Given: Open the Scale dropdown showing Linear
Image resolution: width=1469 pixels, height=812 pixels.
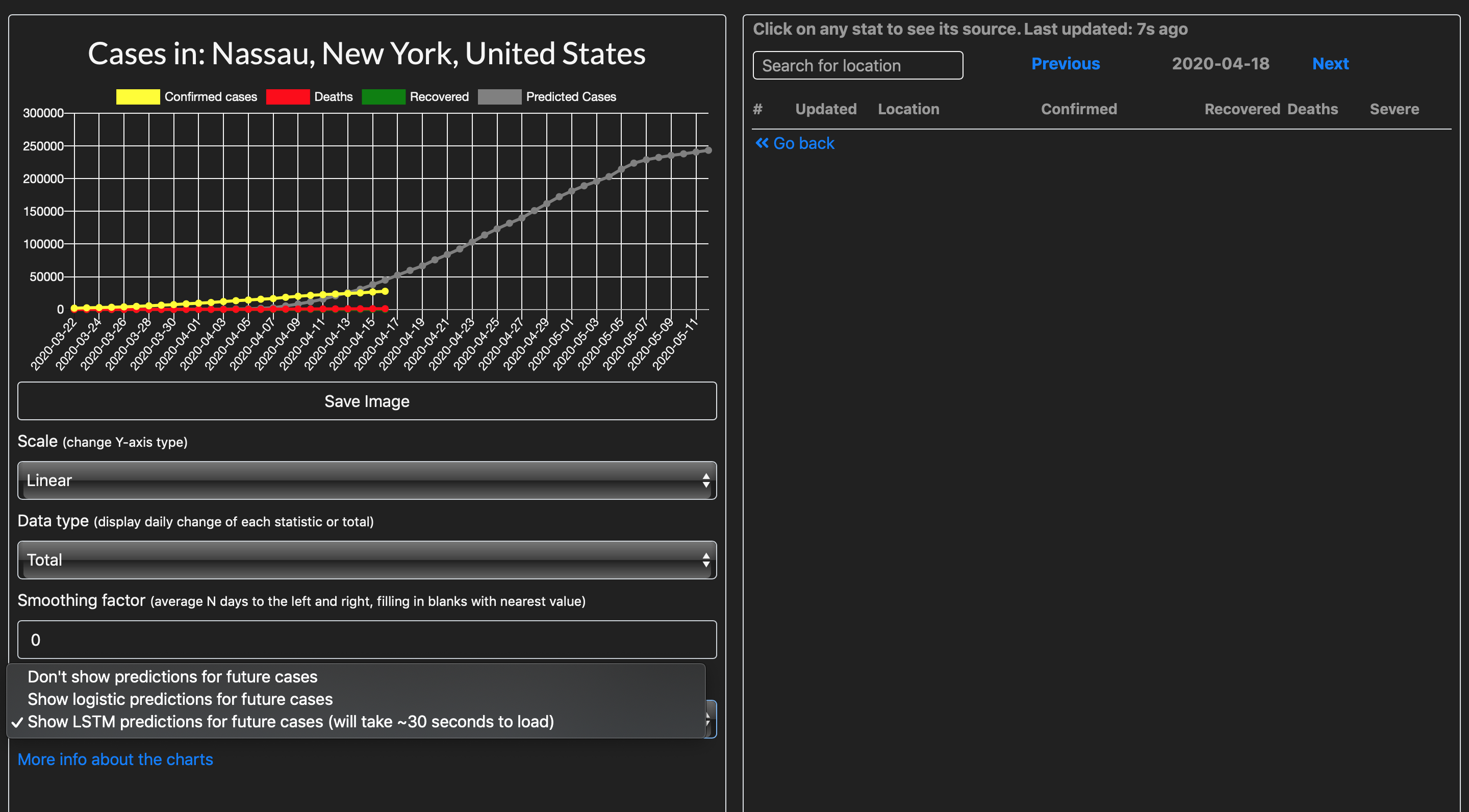Looking at the screenshot, I should pos(367,480).
